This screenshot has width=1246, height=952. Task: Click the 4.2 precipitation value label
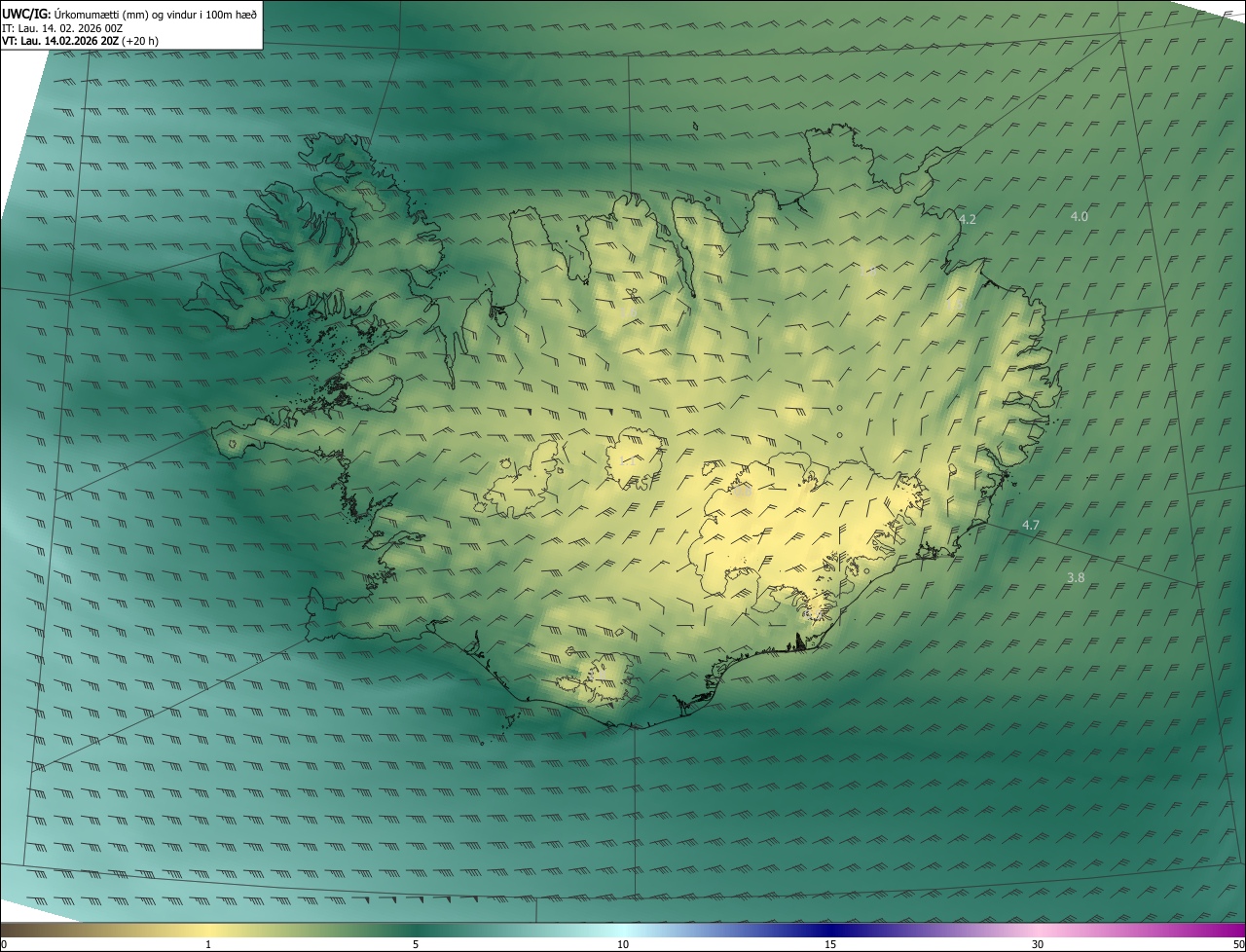tap(967, 220)
